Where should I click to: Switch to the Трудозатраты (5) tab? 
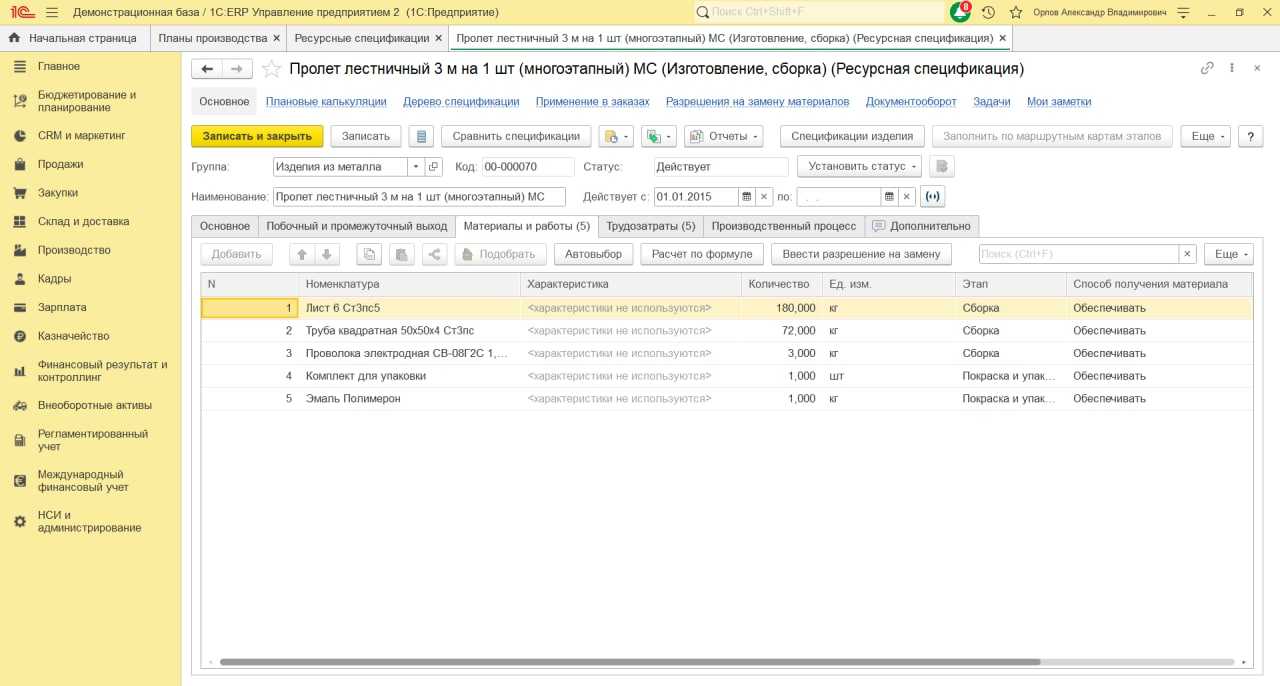(650, 226)
